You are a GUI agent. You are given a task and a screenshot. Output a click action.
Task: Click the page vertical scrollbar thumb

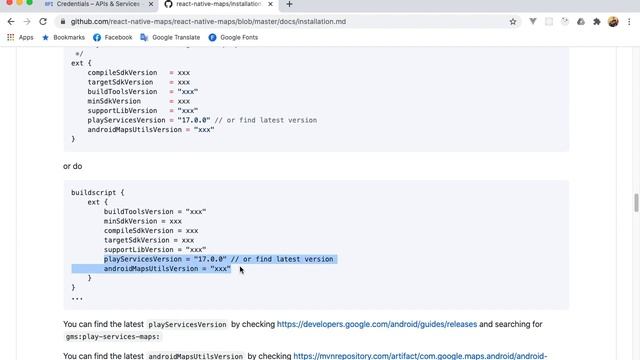636,203
